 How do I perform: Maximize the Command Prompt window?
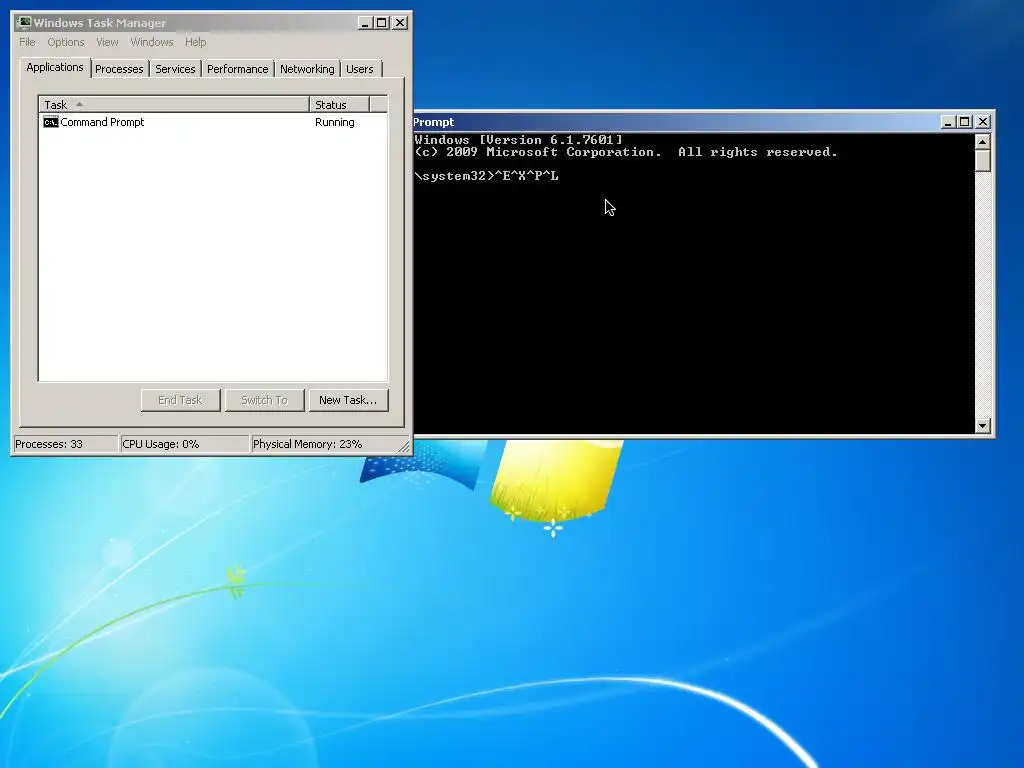965,121
